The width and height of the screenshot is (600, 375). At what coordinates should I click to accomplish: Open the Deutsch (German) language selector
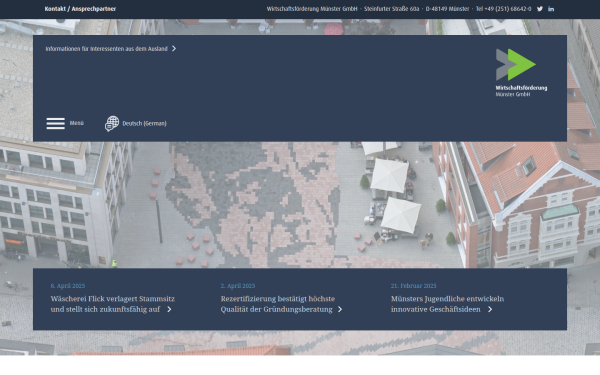[144, 124]
